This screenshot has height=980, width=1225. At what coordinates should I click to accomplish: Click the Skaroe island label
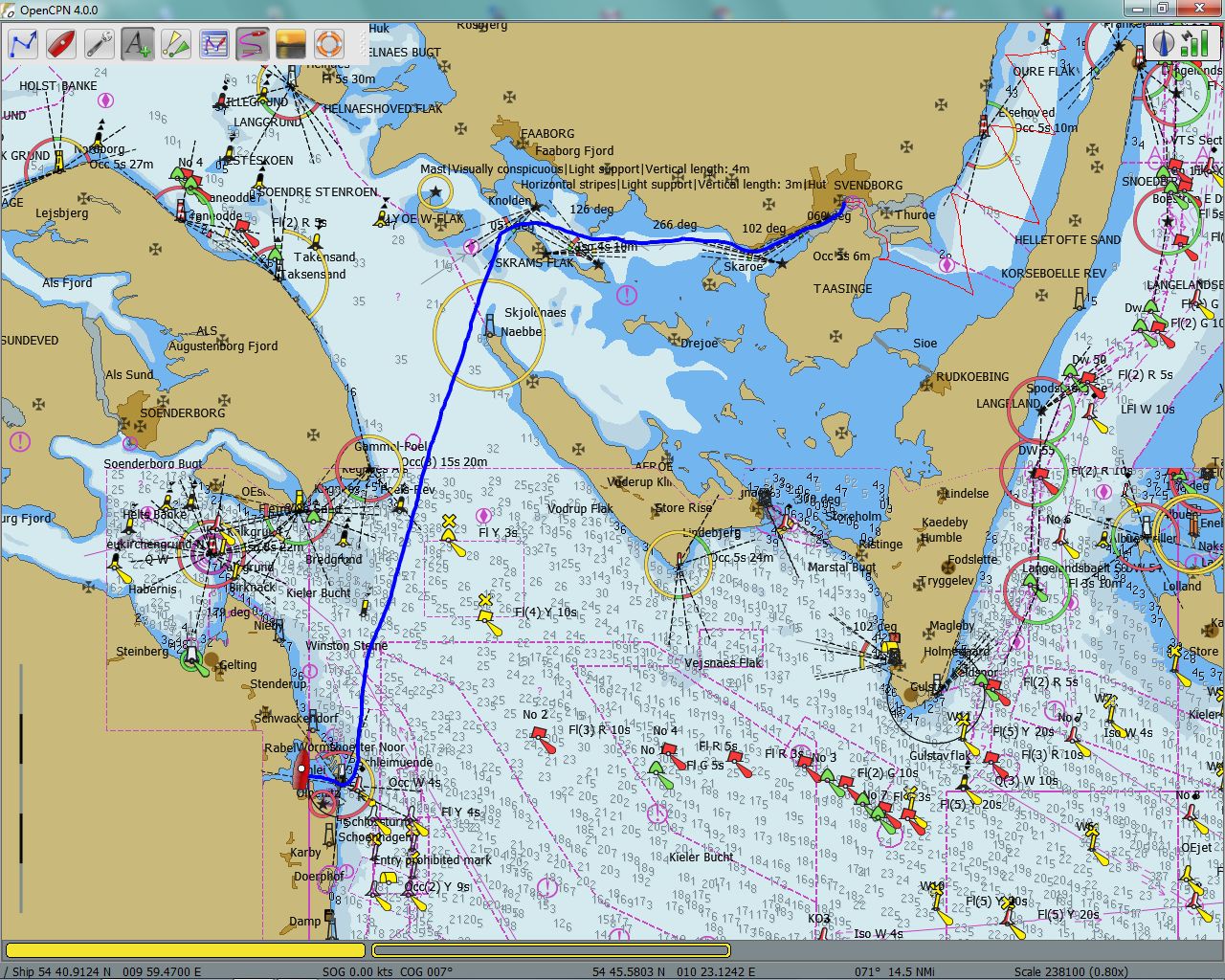coord(744,267)
